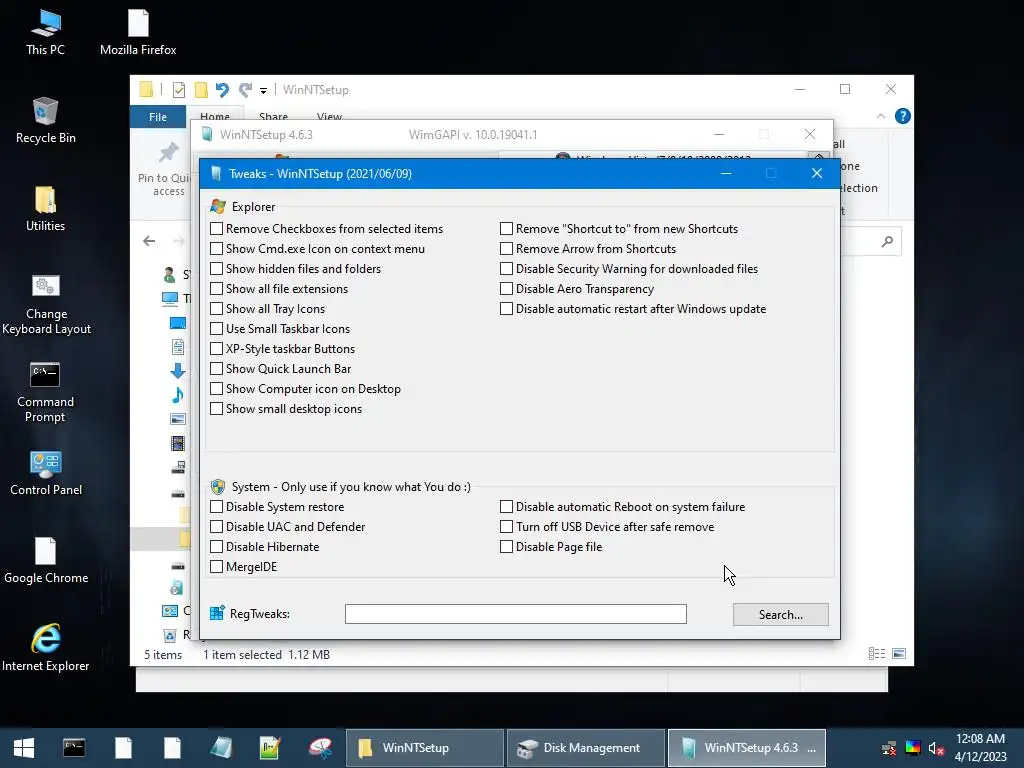This screenshot has width=1024, height=768.
Task: Open customize quick access toolbar dropdown in Explorer
Action: coord(263,90)
